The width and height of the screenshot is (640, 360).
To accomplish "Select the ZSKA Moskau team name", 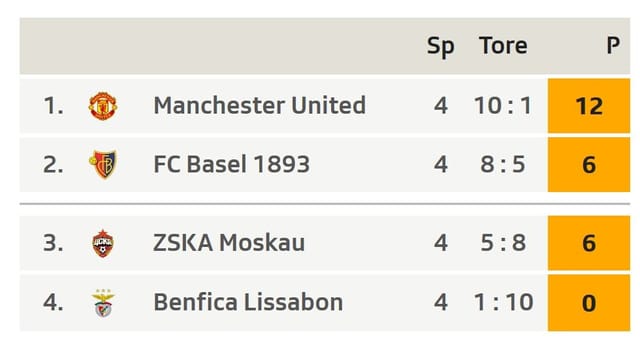I will pos(229,242).
